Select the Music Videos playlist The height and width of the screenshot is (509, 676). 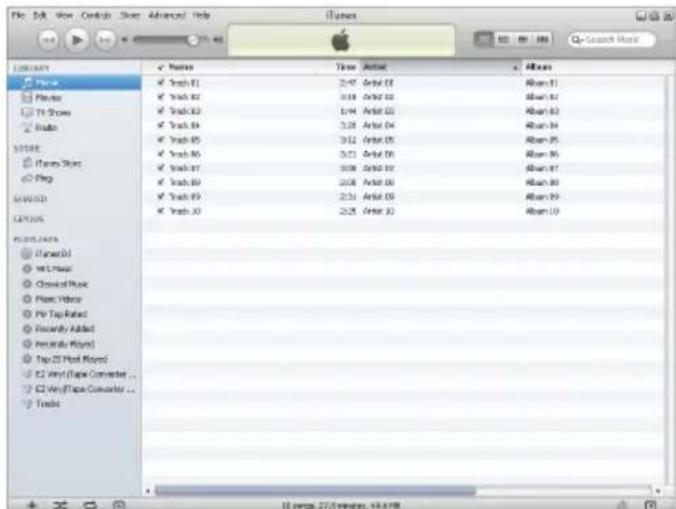tap(74, 299)
